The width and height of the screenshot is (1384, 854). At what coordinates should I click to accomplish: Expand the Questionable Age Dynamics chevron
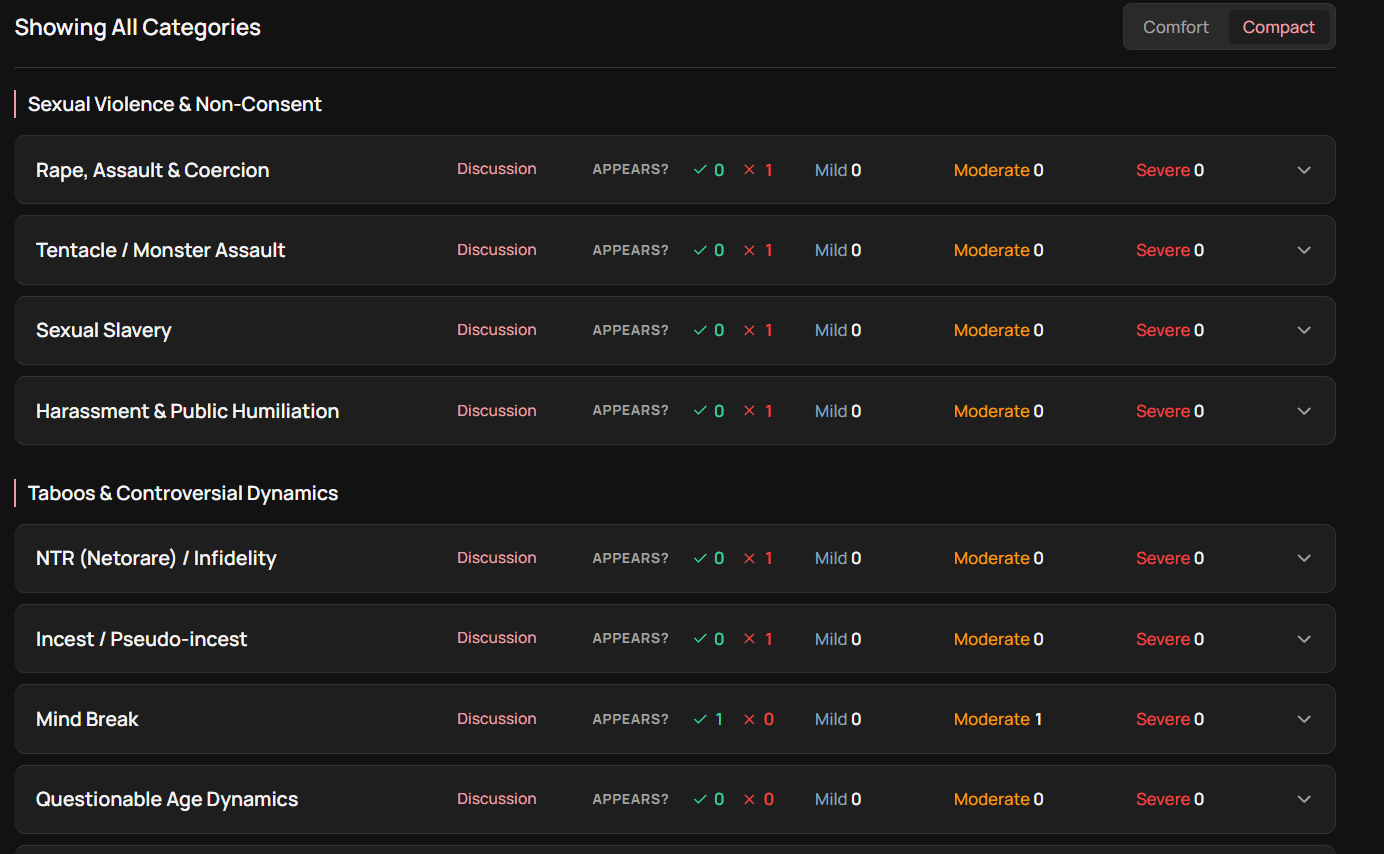[1304, 799]
